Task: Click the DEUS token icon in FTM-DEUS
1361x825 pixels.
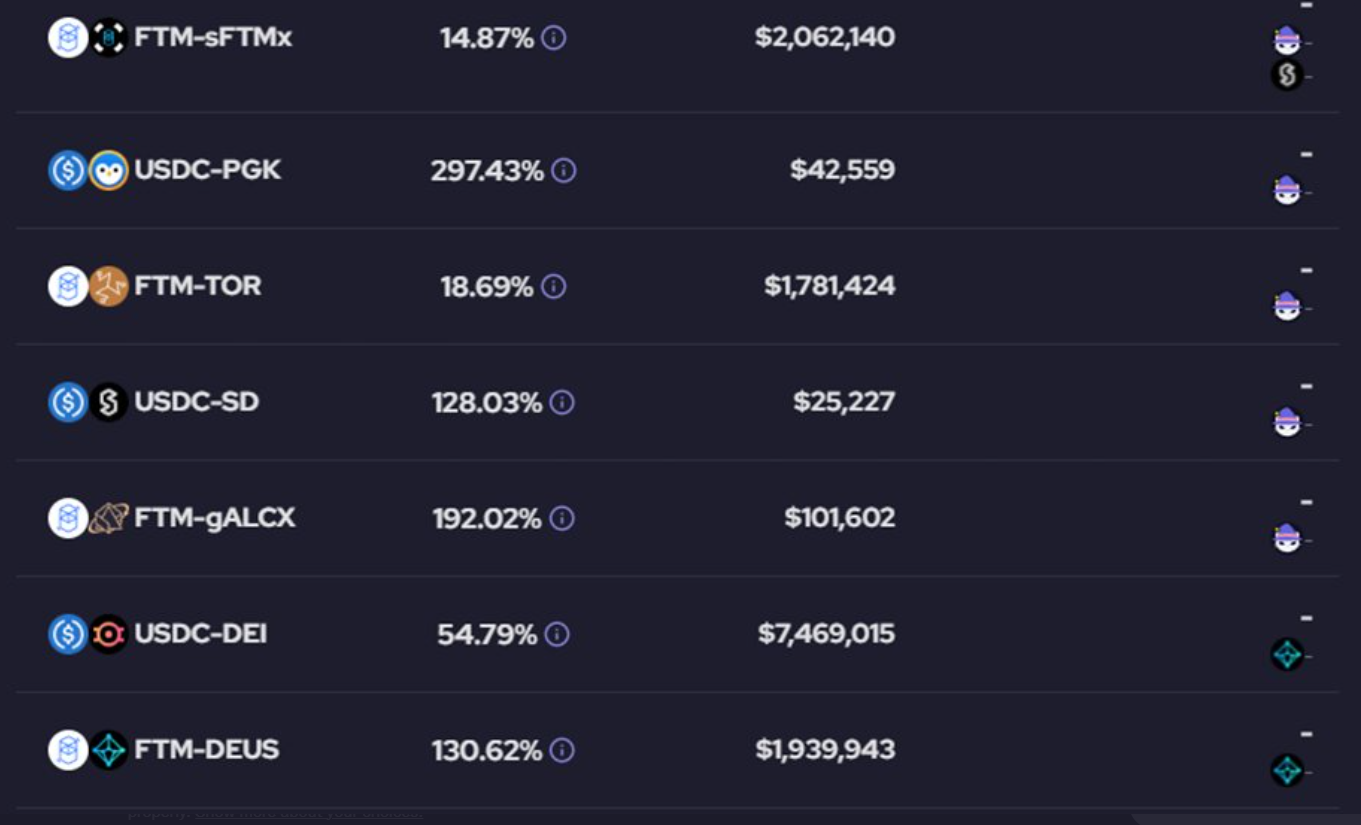Action: tap(108, 750)
